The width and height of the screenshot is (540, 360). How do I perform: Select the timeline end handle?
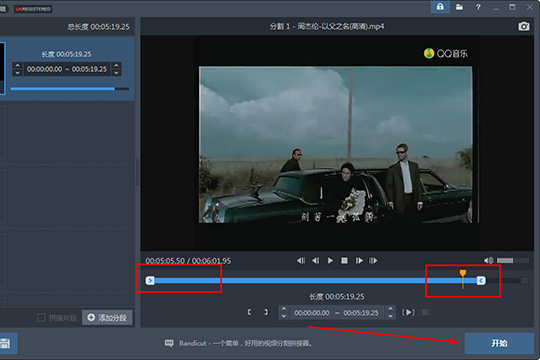pyautogui.click(x=481, y=281)
